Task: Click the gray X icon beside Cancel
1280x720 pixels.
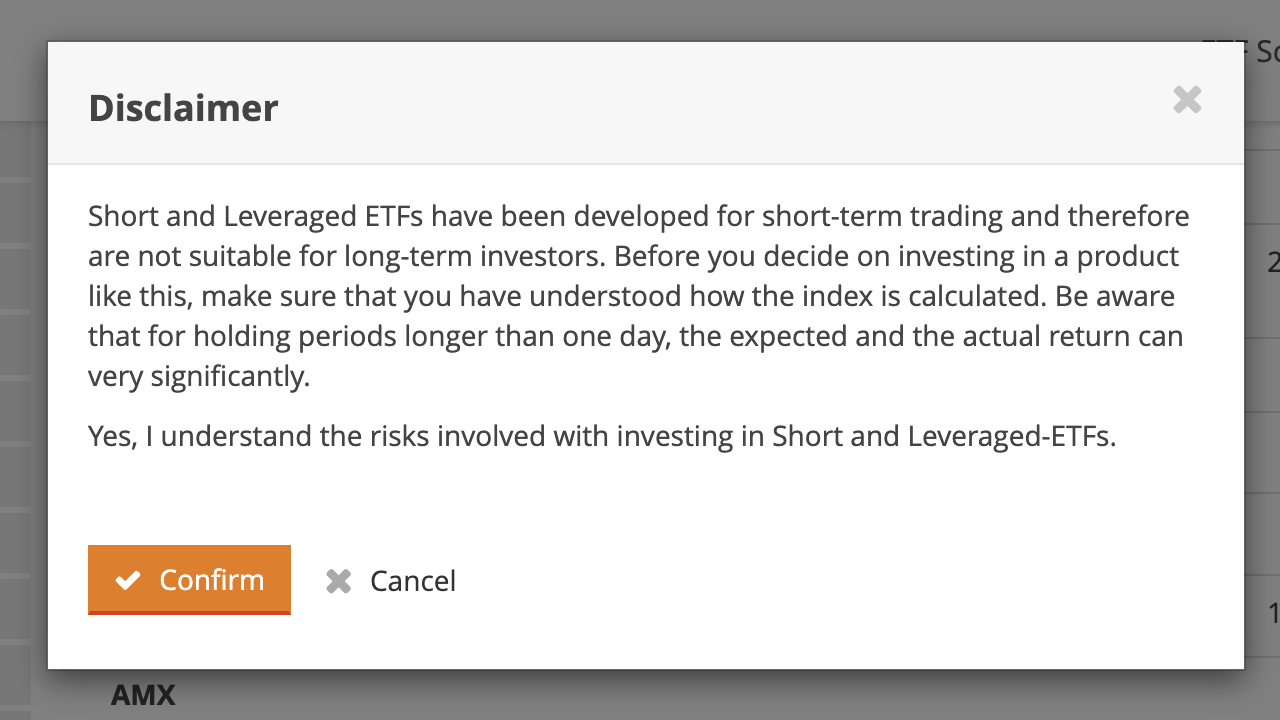Action: (339, 581)
